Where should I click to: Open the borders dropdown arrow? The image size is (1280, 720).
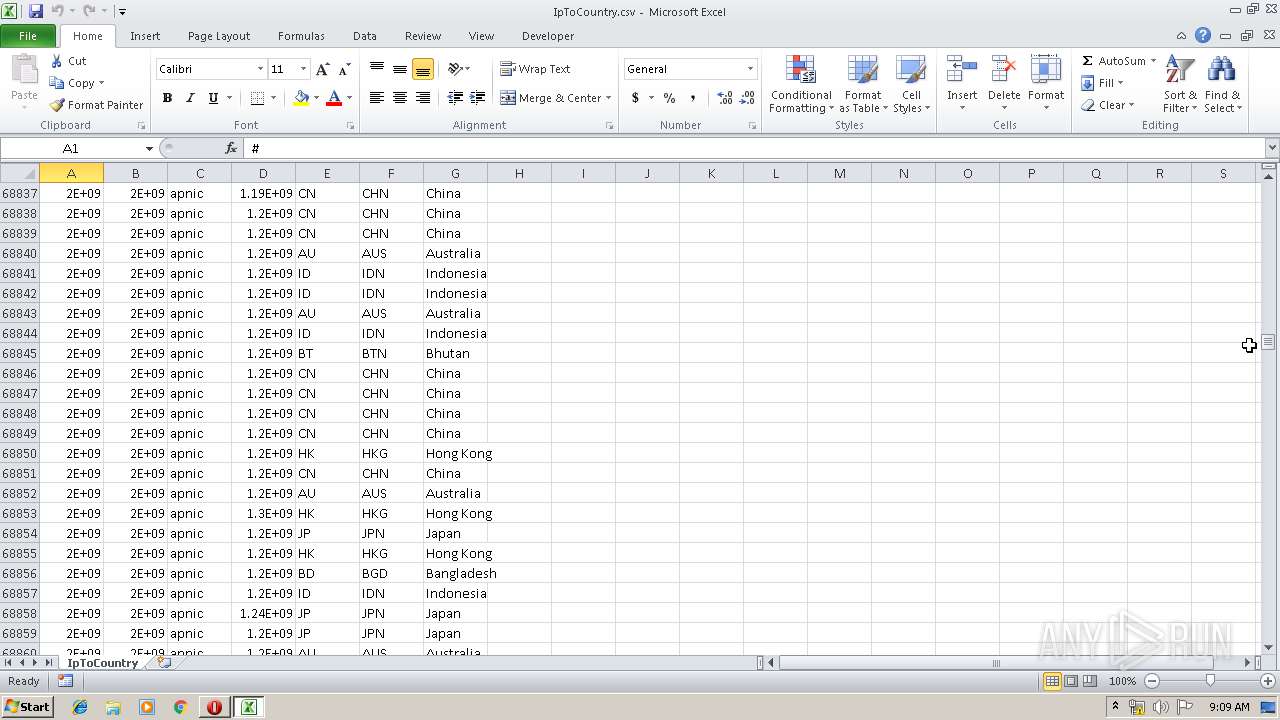tap(274, 98)
